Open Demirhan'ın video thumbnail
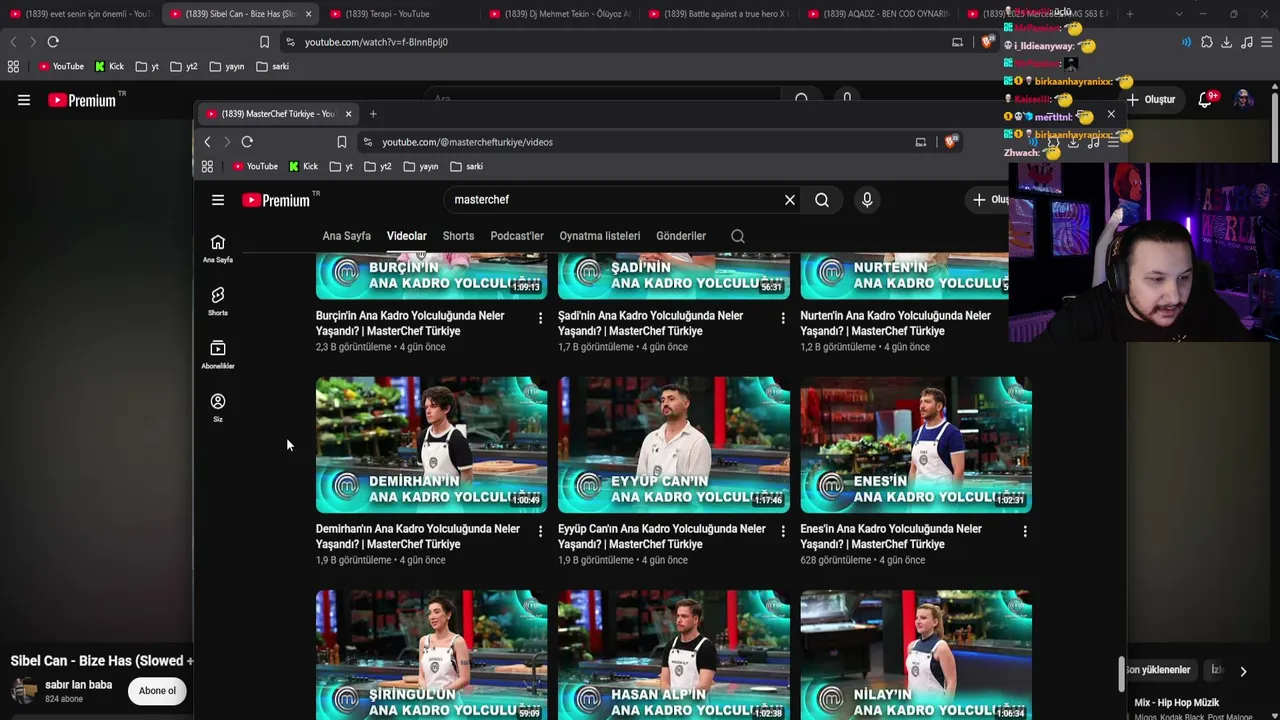This screenshot has width=1280, height=720. [x=431, y=445]
